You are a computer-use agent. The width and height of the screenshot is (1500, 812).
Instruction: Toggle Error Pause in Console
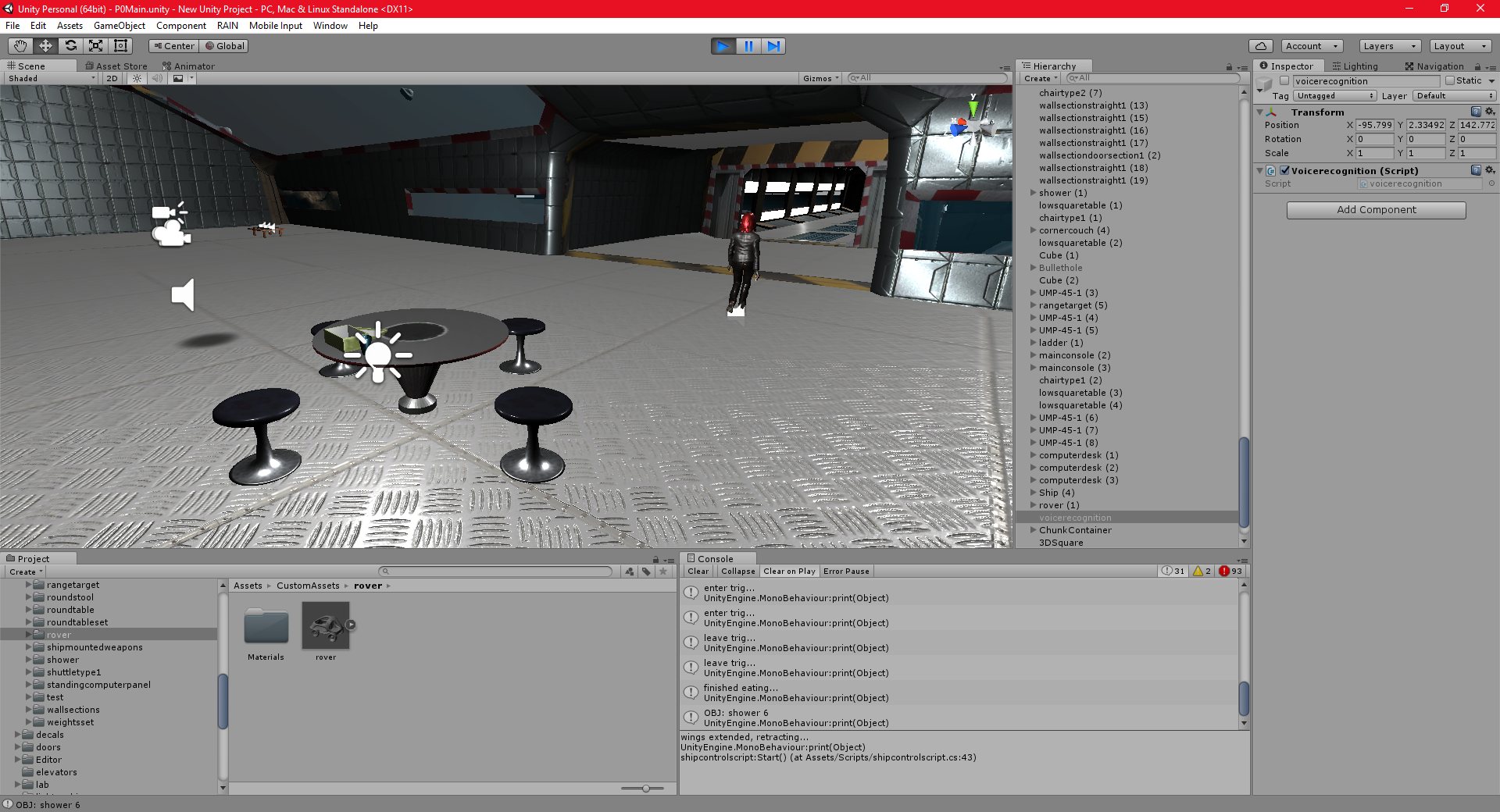pos(846,572)
